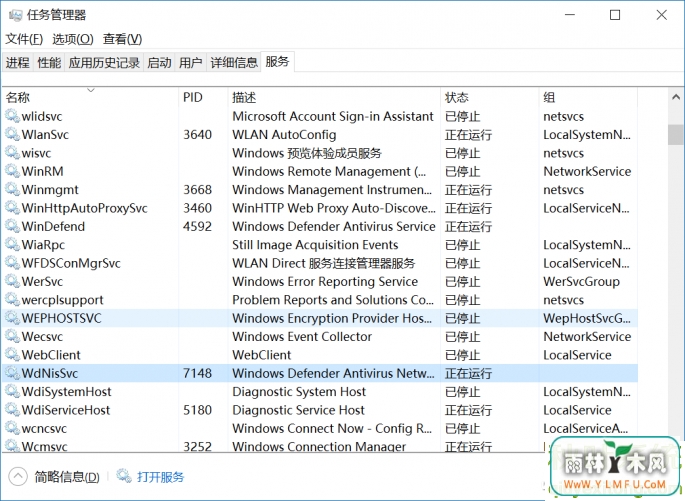Open the 打开服务 link

161,477
